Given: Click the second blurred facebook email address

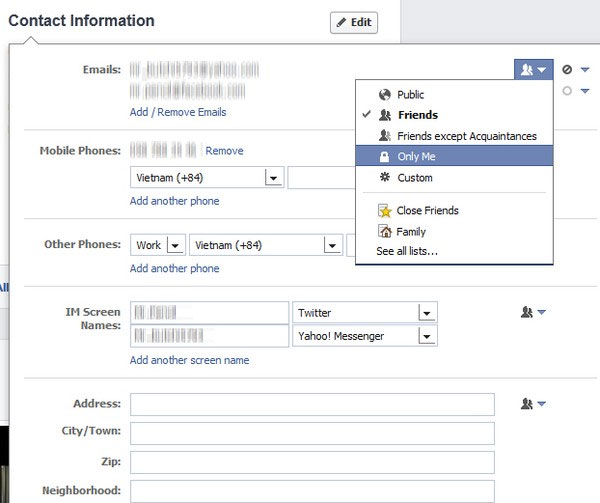Looking at the screenshot, I should pos(188,91).
